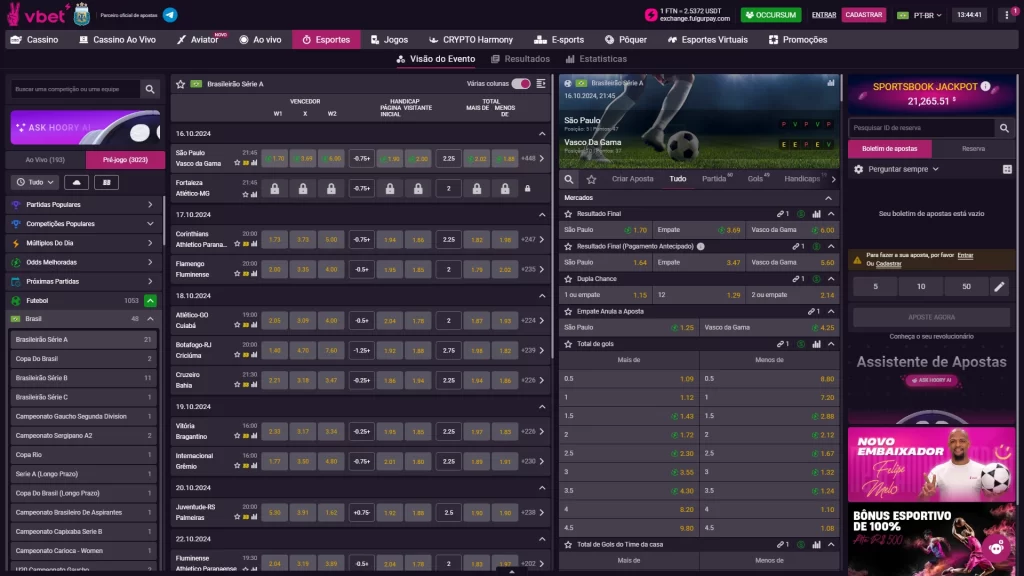Click the vbet logo
Viewport: 1024px width, 576px height.
coord(37,14)
